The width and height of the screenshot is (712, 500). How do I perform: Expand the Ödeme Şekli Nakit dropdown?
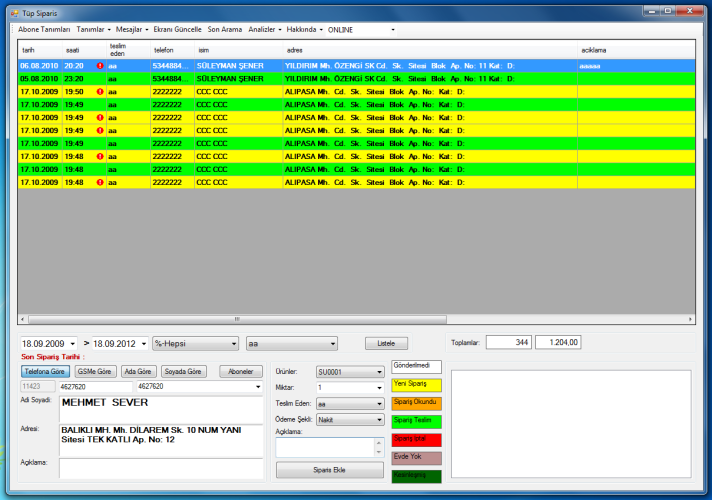pos(379,420)
